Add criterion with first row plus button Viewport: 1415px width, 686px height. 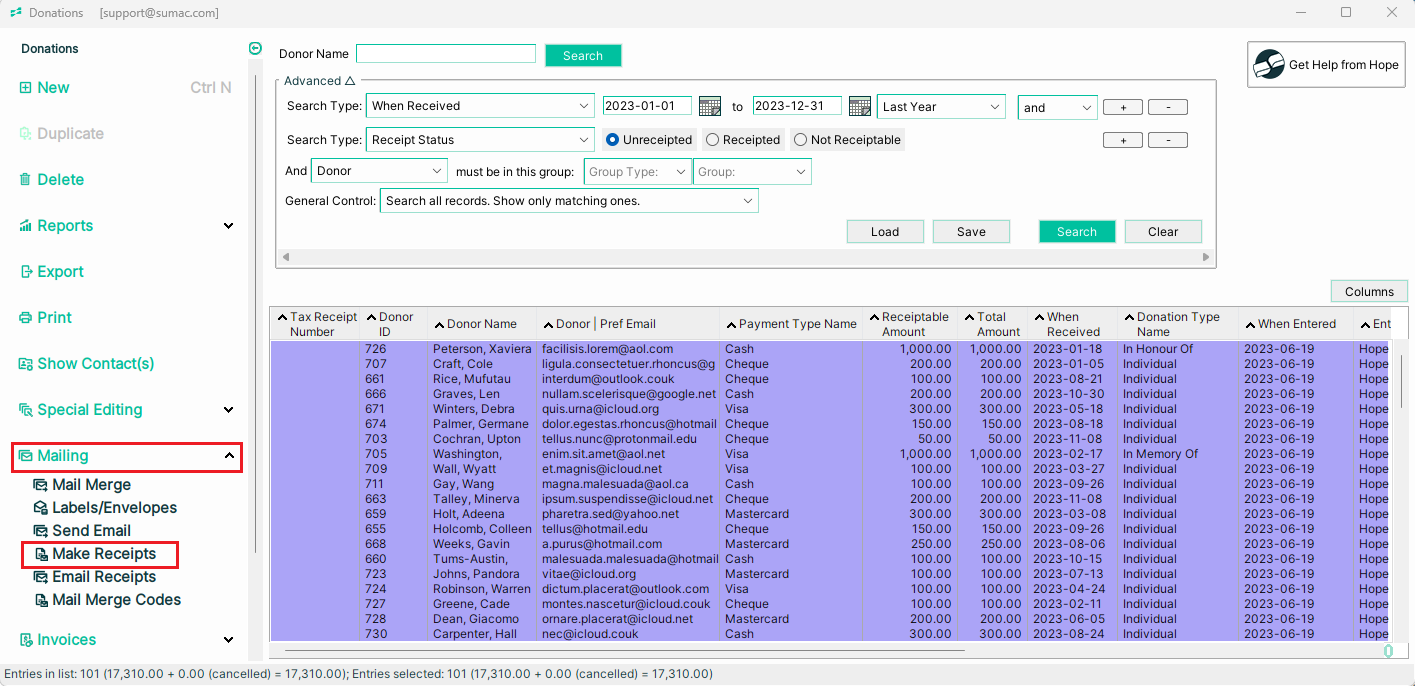pos(1123,107)
